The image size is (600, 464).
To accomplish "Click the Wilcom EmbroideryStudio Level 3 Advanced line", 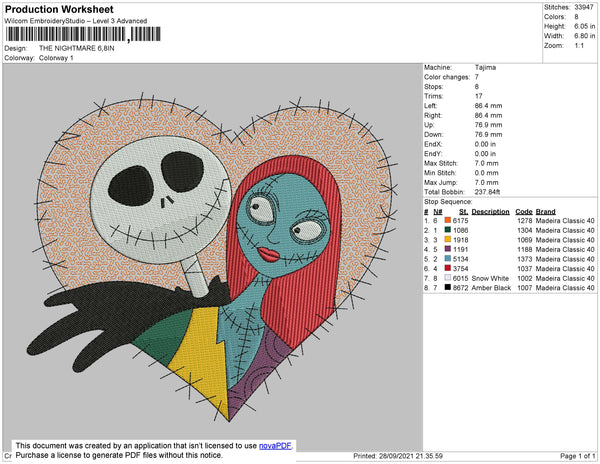I will (x=76, y=21).
